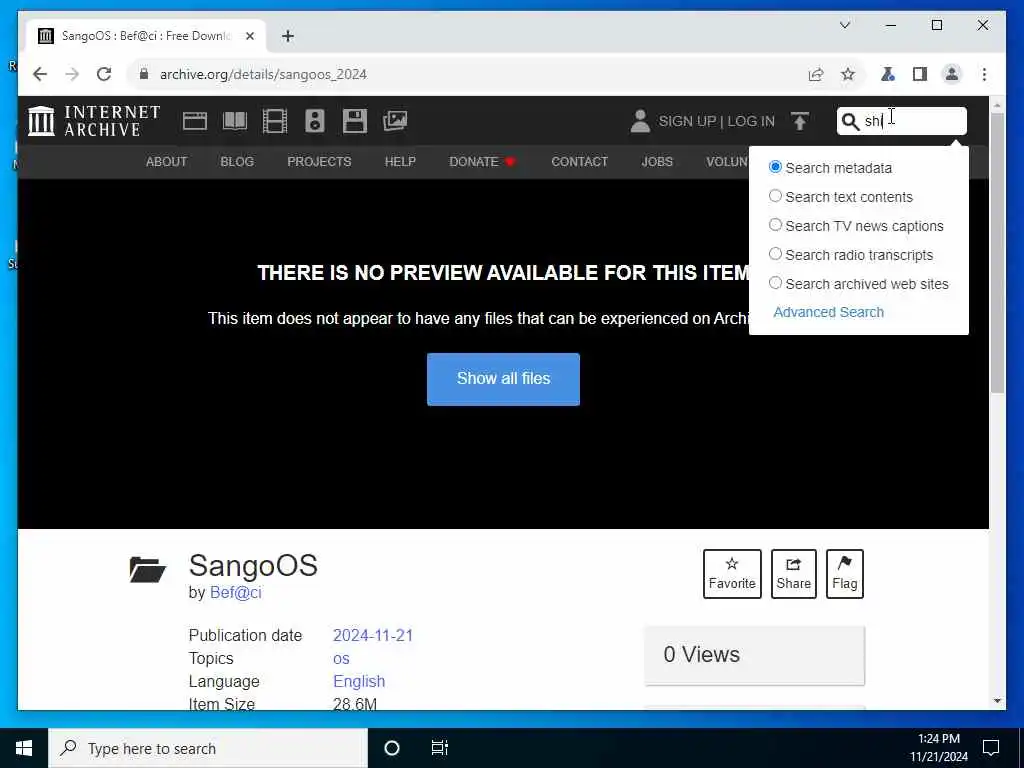This screenshot has width=1024, height=768.
Task: Open Chrome three-dot menu
Action: 984,74
